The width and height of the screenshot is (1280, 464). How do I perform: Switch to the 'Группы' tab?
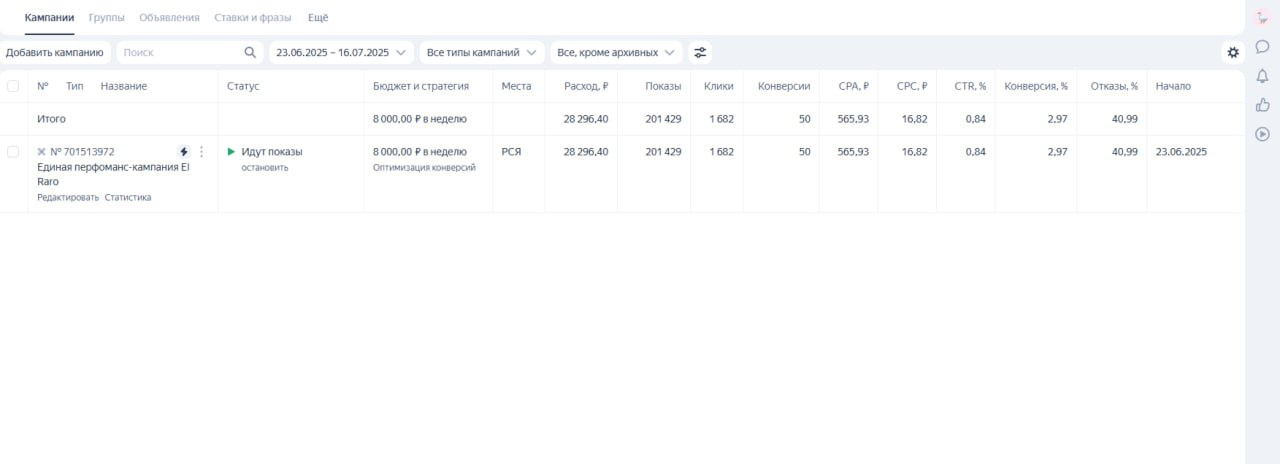107,18
